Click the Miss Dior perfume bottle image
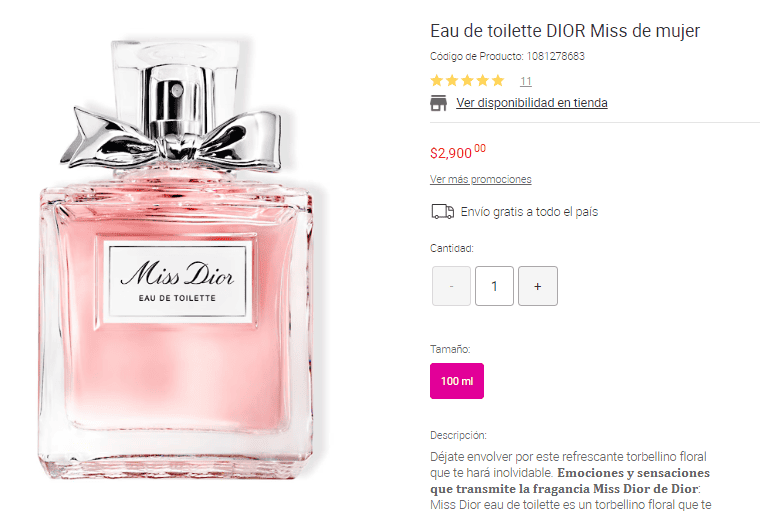This screenshot has width=770, height=511. pyautogui.click(x=177, y=258)
